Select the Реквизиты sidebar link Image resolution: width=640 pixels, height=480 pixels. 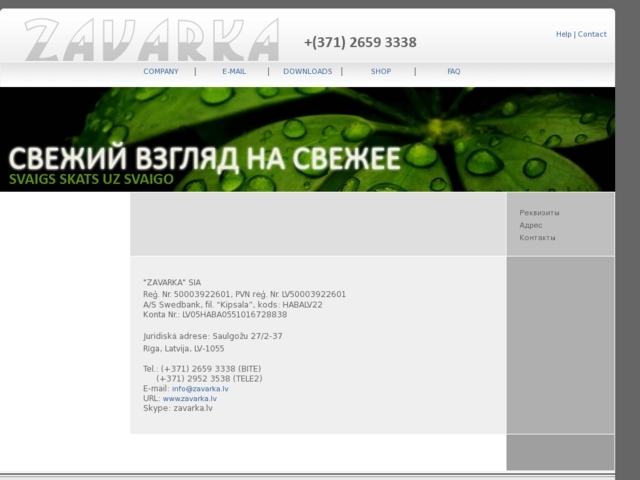click(x=539, y=213)
